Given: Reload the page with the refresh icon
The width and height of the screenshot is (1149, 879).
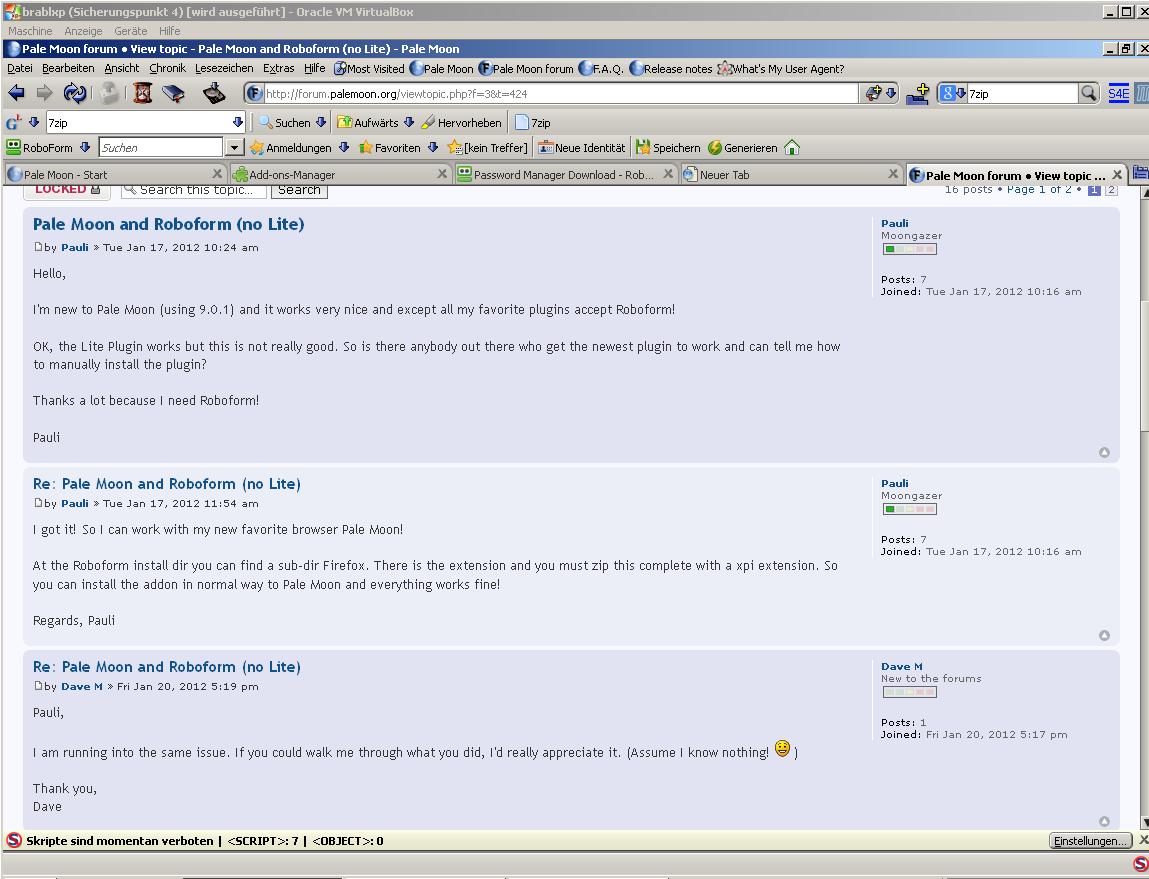Looking at the screenshot, I should (x=75, y=94).
